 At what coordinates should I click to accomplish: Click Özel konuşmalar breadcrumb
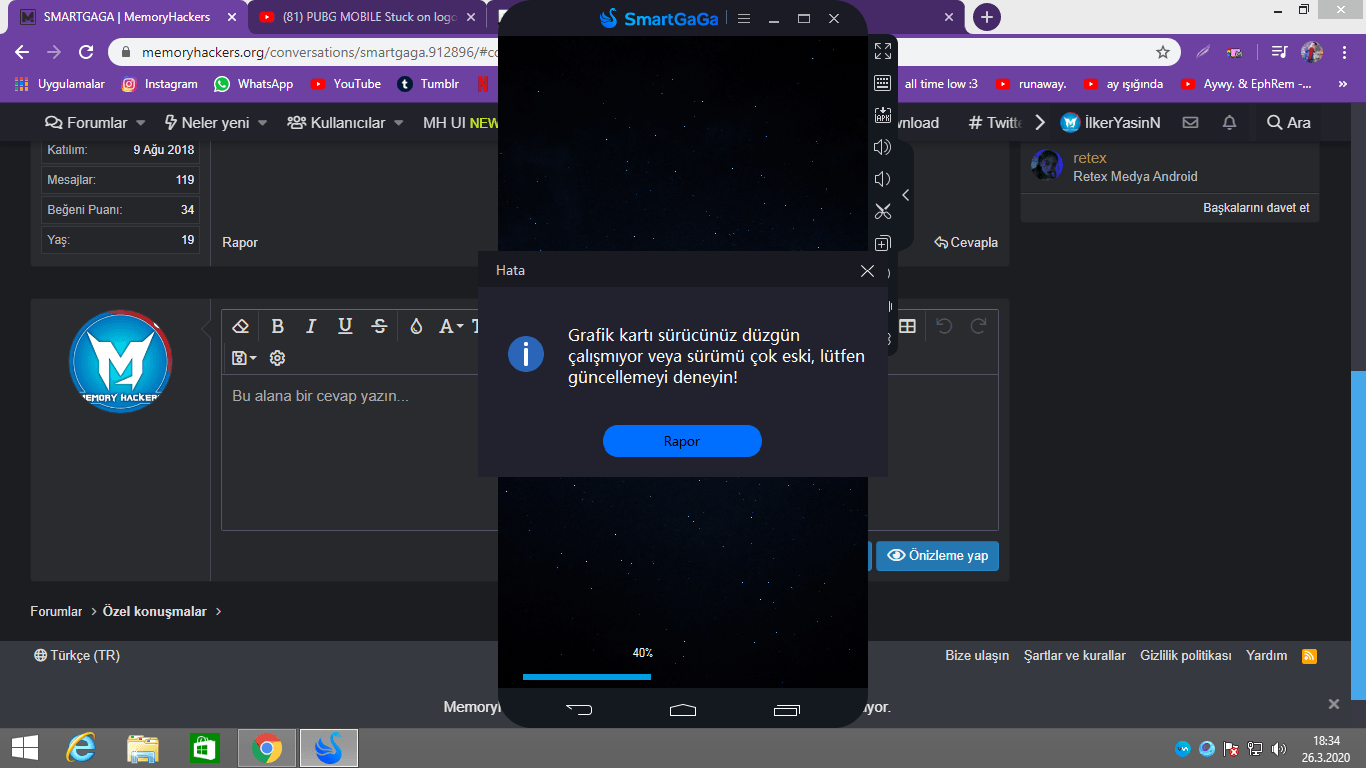(x=155, y=611)
